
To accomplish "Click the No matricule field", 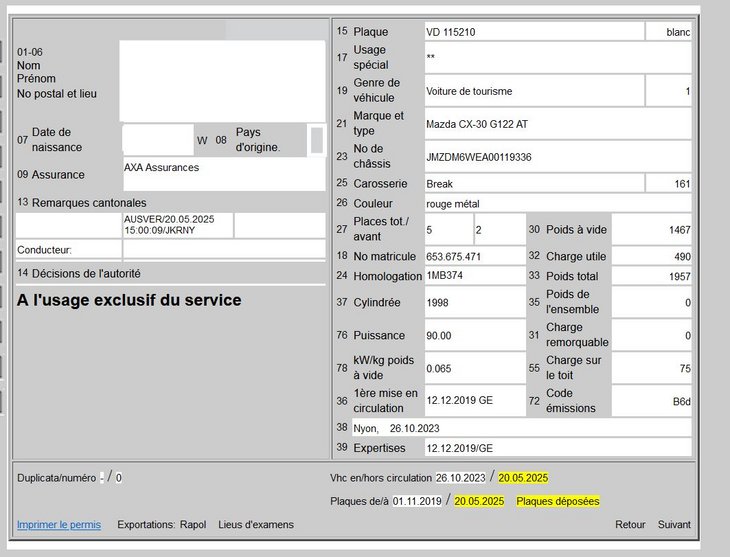I will [x=472, y=257].
